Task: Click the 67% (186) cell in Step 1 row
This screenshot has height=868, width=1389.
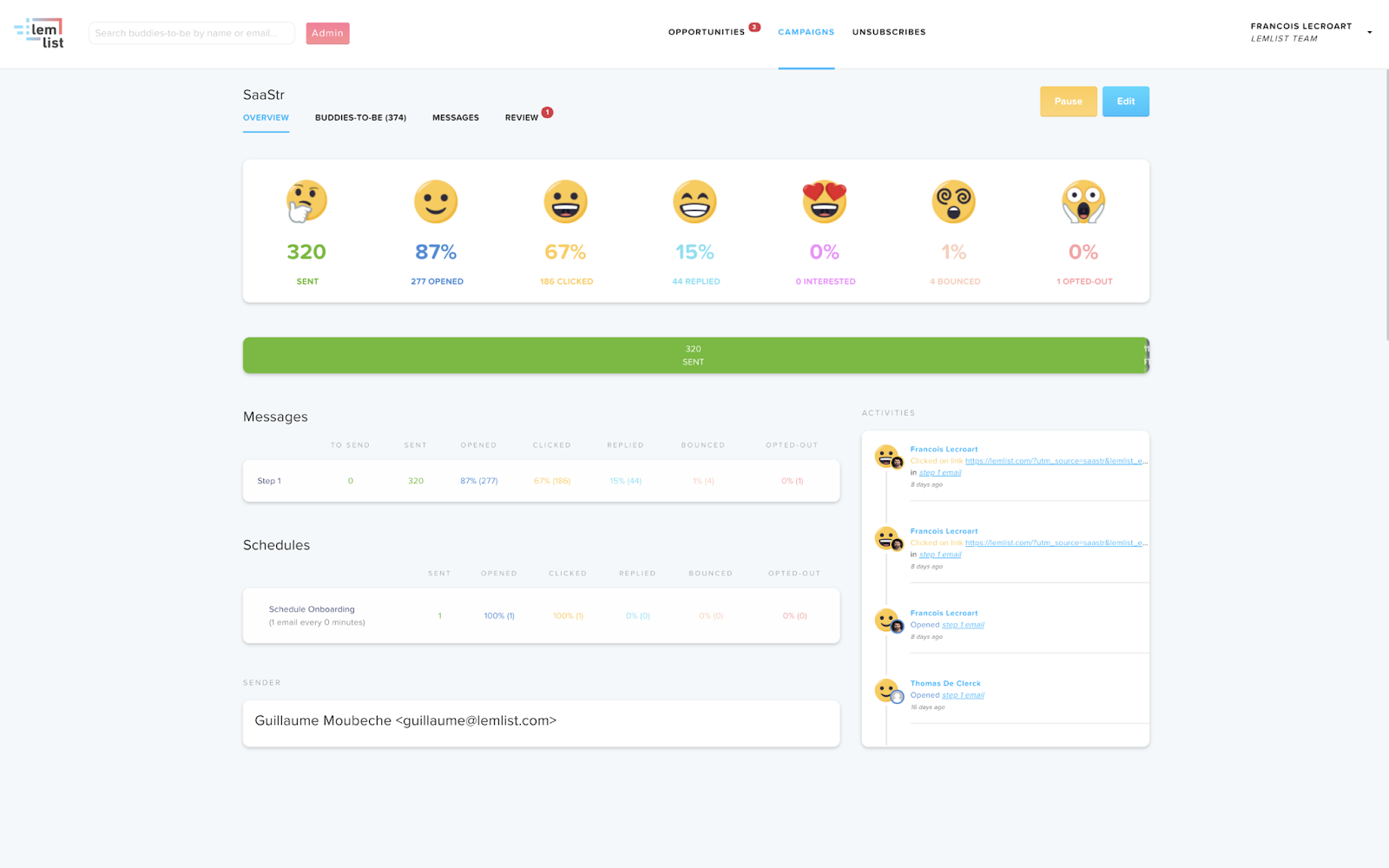Action: (552, 481)
